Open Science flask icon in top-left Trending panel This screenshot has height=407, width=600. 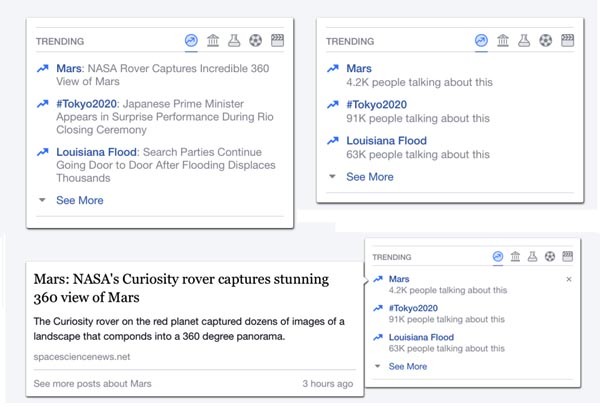coord(234,41)
